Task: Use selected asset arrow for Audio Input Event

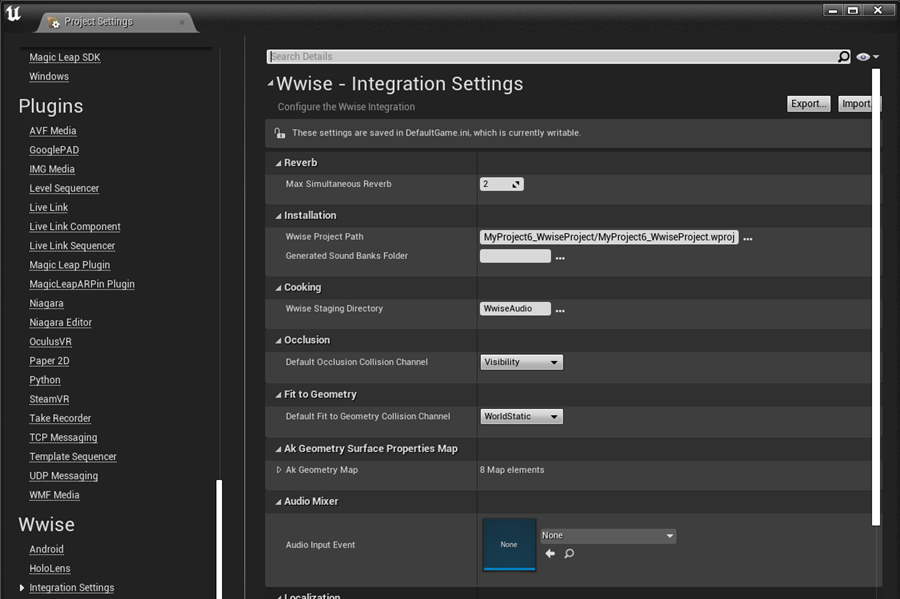Action: 550,554
